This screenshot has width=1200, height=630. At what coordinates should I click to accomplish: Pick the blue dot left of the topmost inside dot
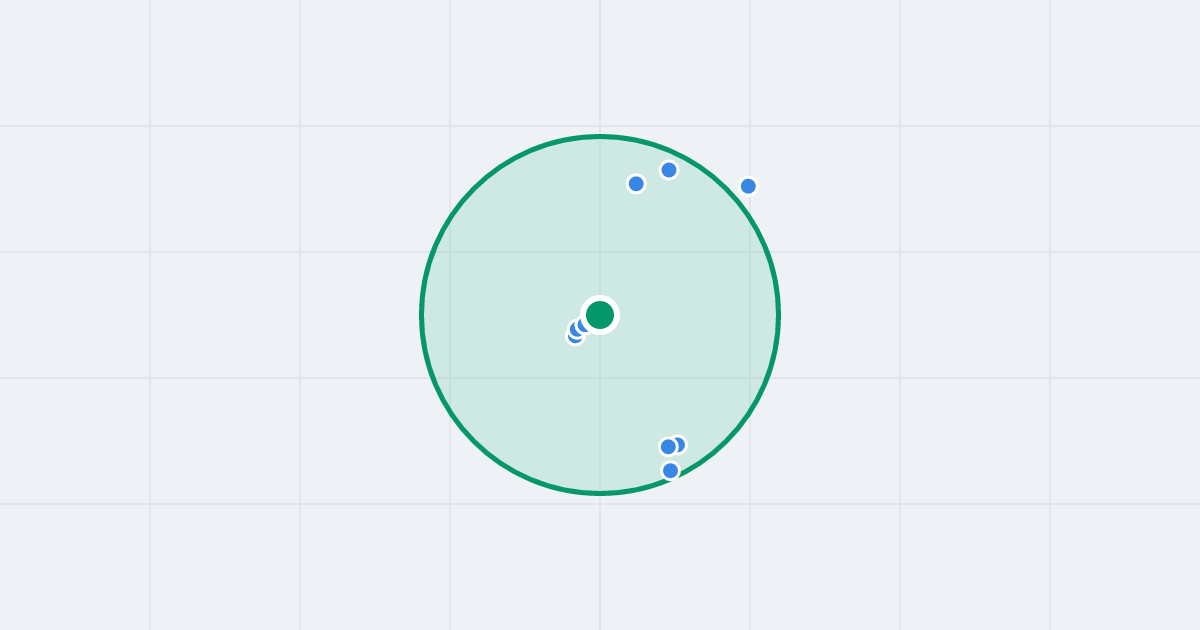(x=636, y=184)
